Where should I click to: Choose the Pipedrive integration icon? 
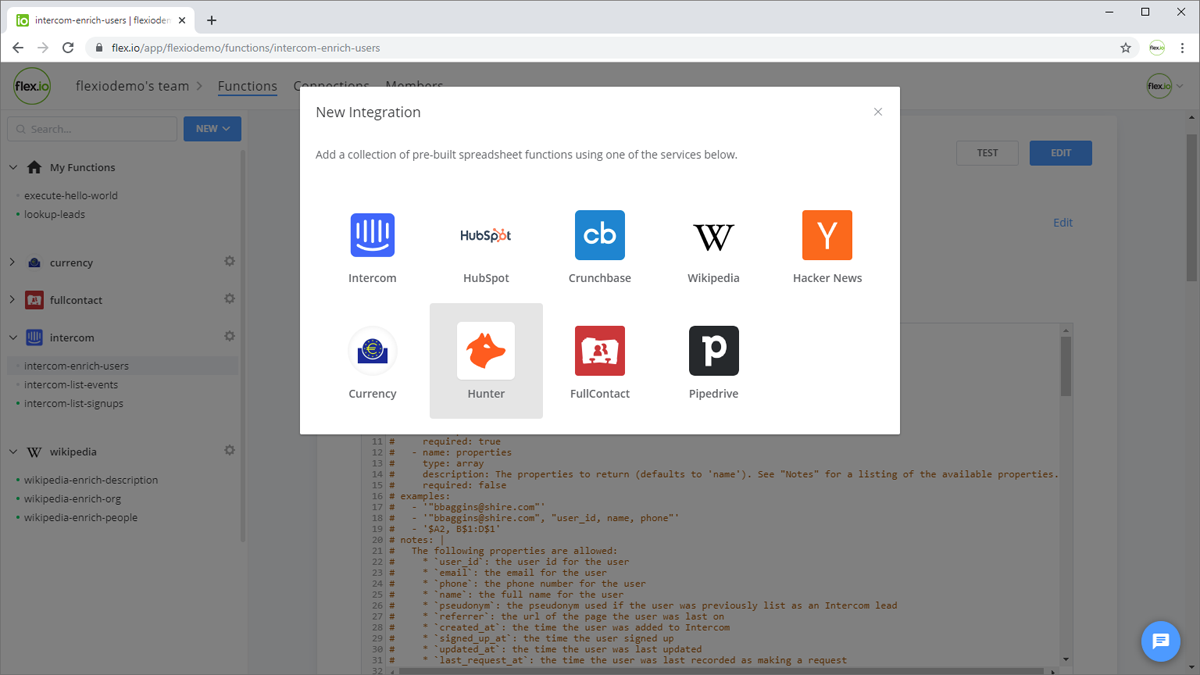(714, 351)
